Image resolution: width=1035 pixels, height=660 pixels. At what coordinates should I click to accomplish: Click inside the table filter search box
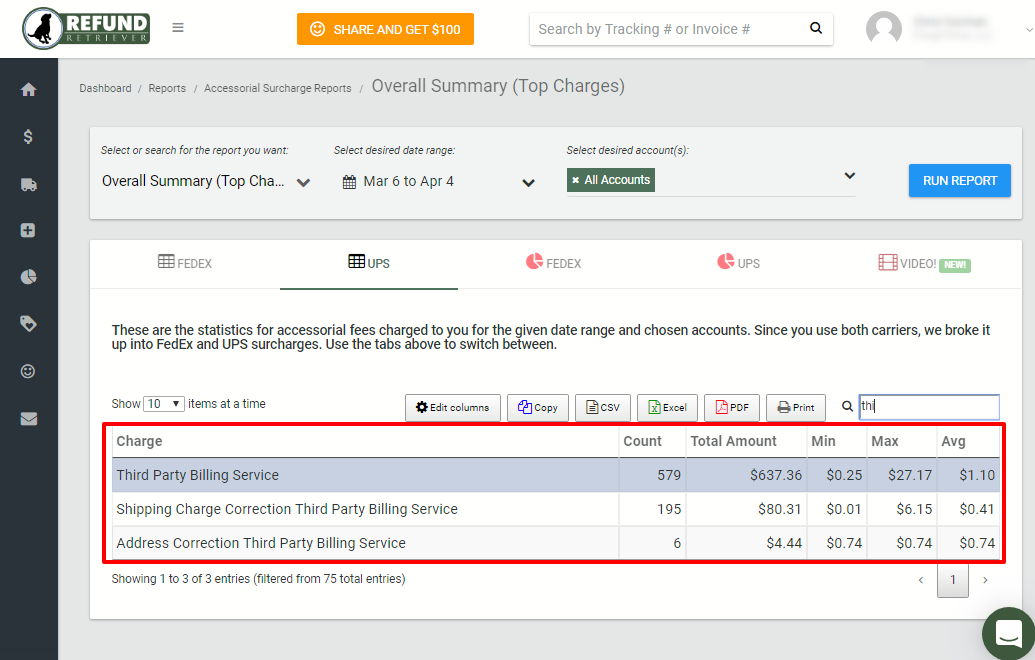click(928, 406)
